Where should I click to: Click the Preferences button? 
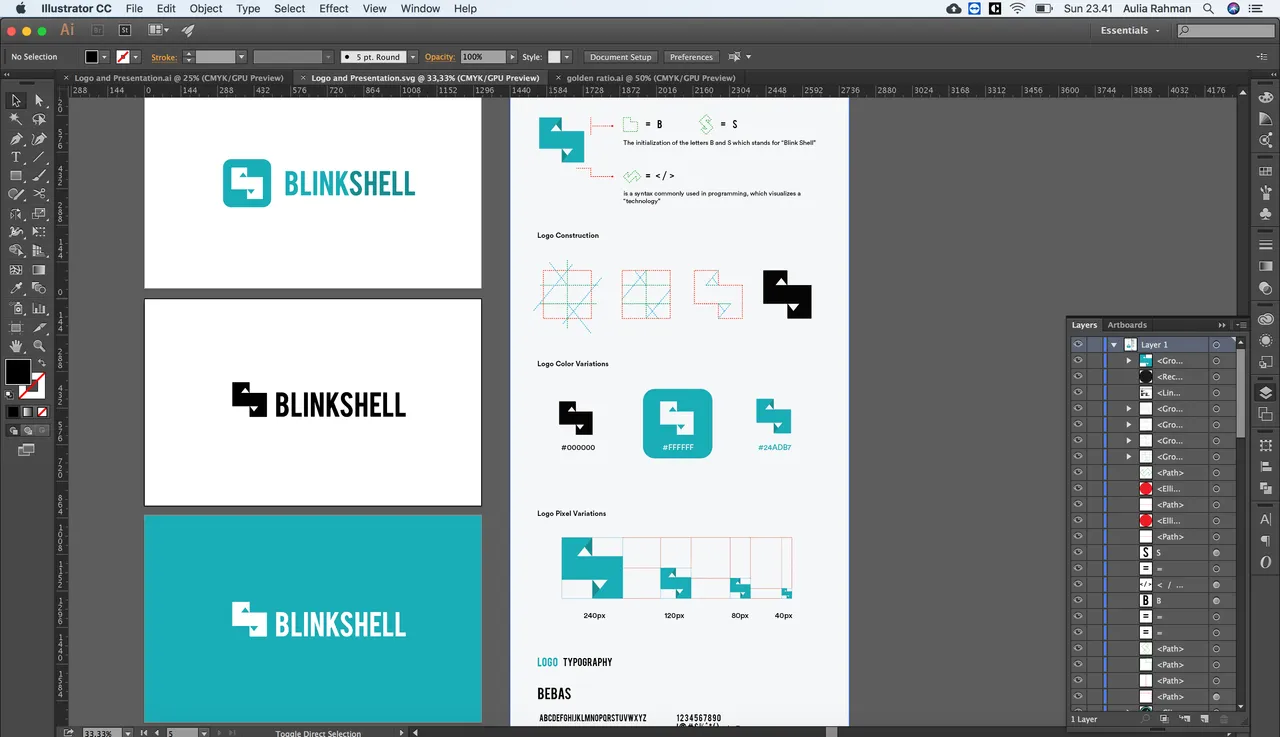coord(691,57)
